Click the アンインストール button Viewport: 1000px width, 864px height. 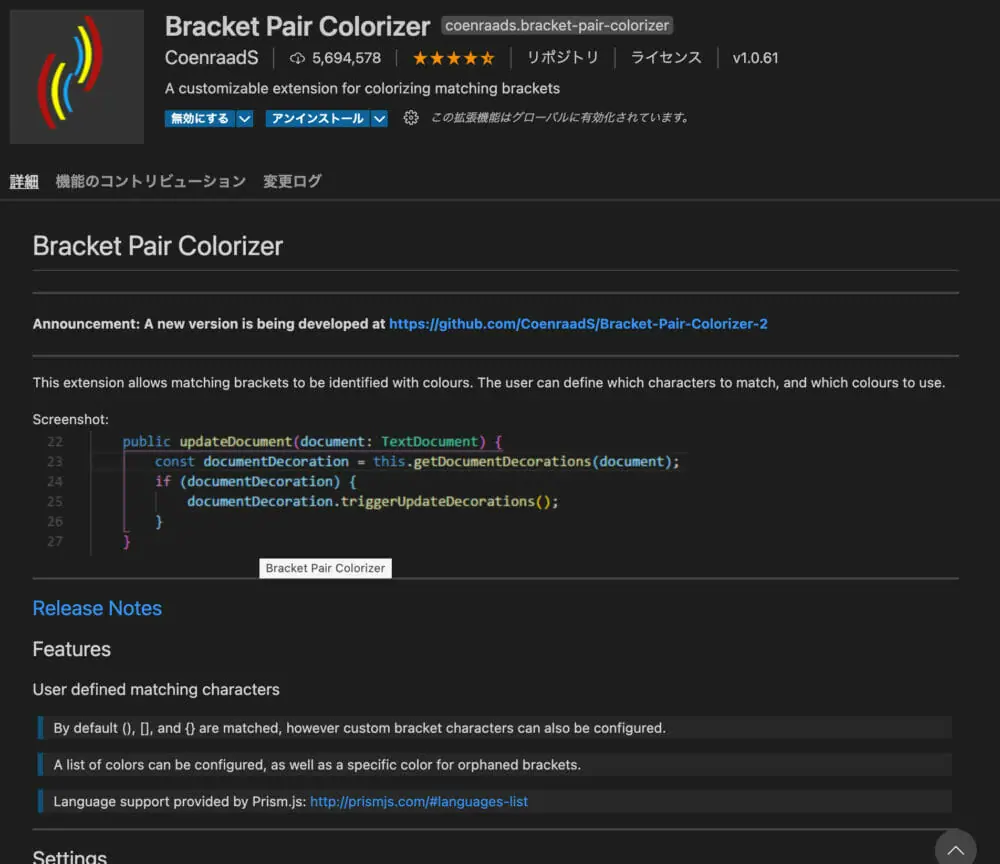pyautogui.click(x=318, y=119)
